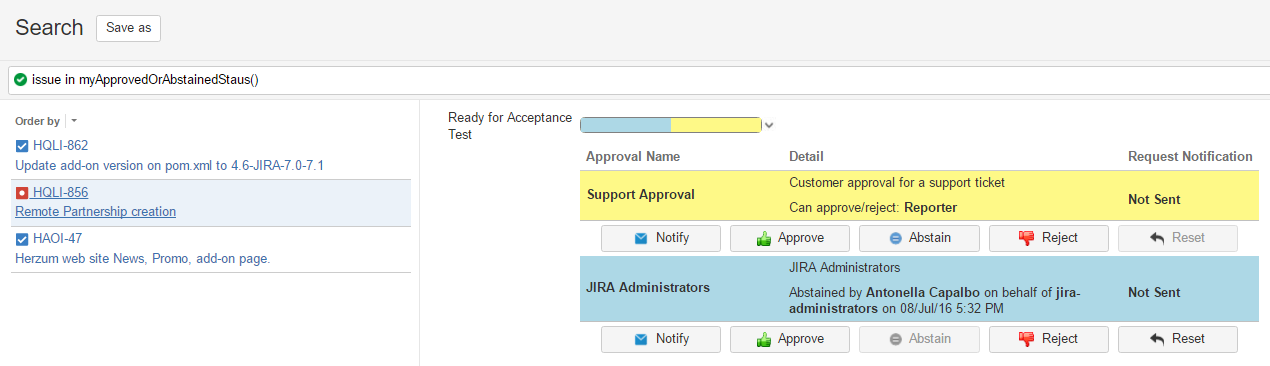This screenshot has height=366, width=1270.
Task: Reject the JIRA Administrators approval
Action: [x=1048, y=339]
